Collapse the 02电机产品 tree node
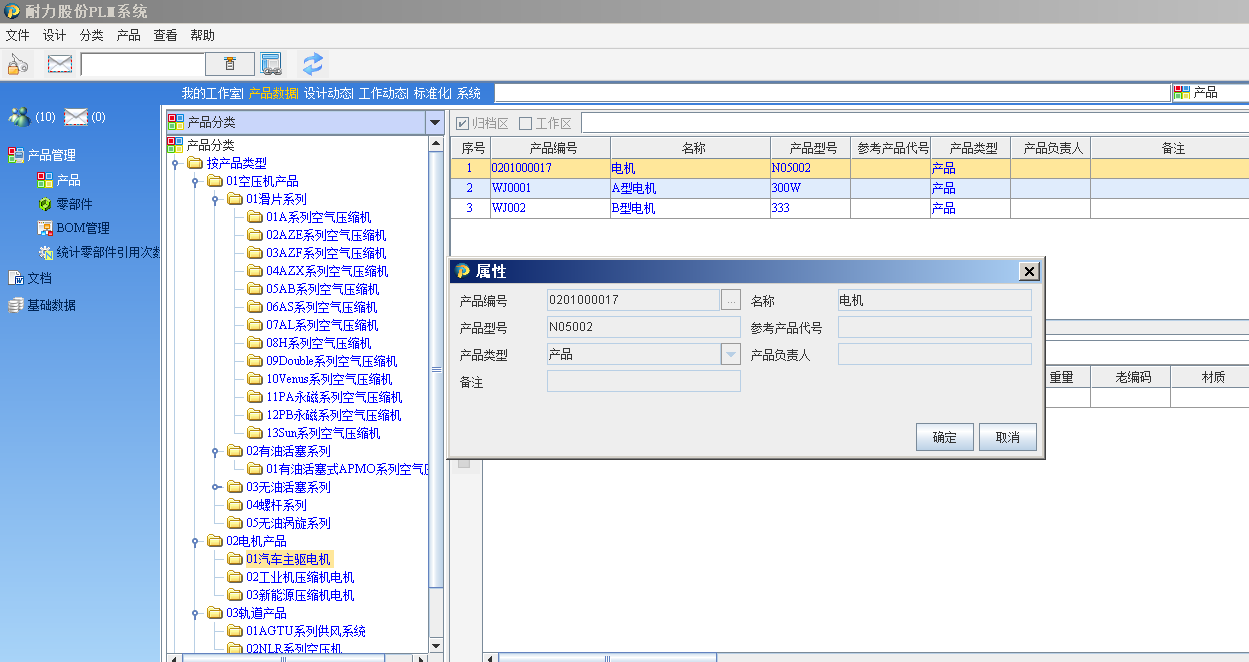This screenshot has width=1249, height=662. pos(196,541)
